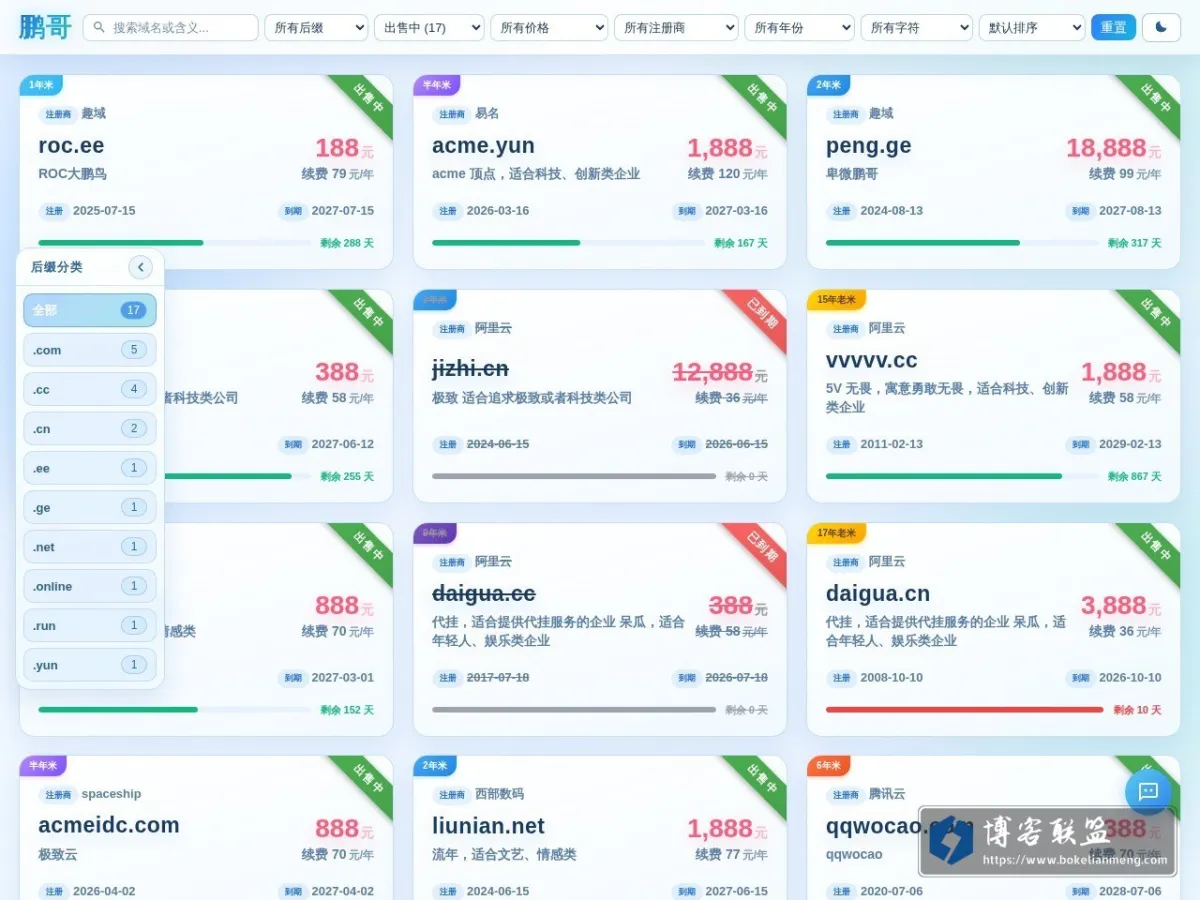Click the 鹏哥 site logo
The height and width of the screenshot is (900, 1200).
(x=45, y=27)
